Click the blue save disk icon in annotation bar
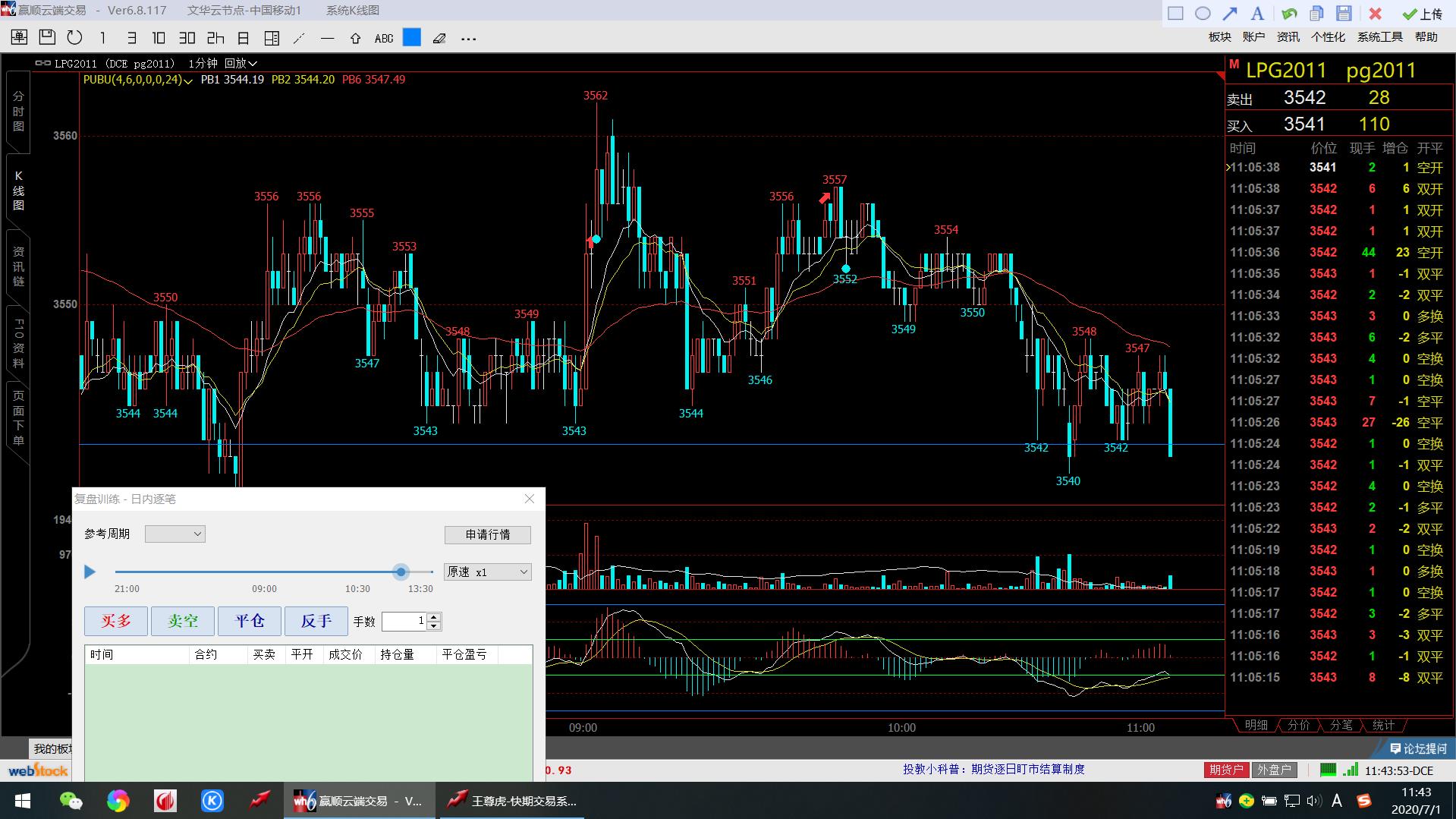The height and width of the screenshot is (819, 1456). pyautogui.click(x=1344, y=13)
